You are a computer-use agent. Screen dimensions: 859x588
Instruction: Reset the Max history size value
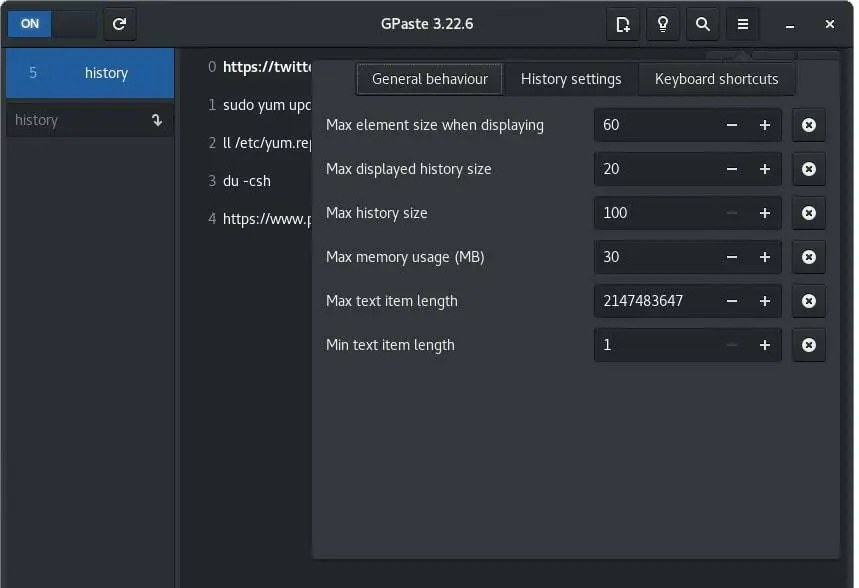(809, 213)
